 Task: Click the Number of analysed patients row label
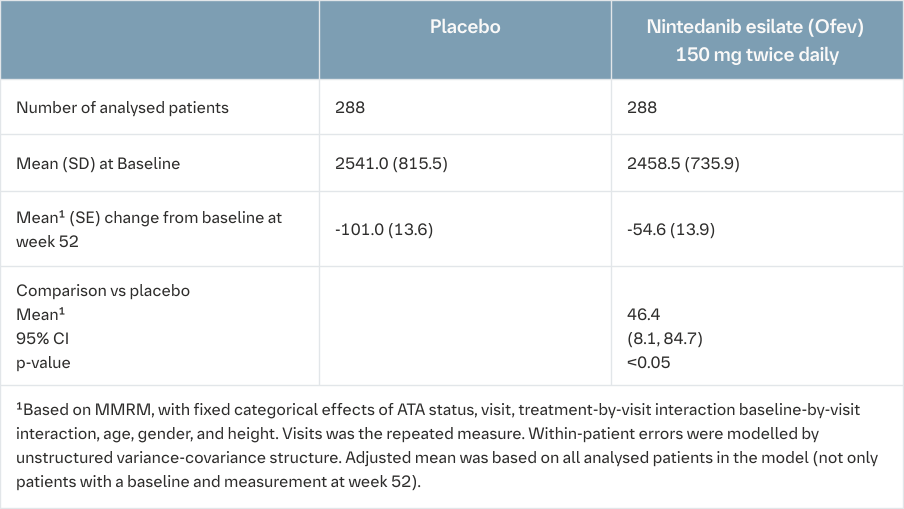123,107
